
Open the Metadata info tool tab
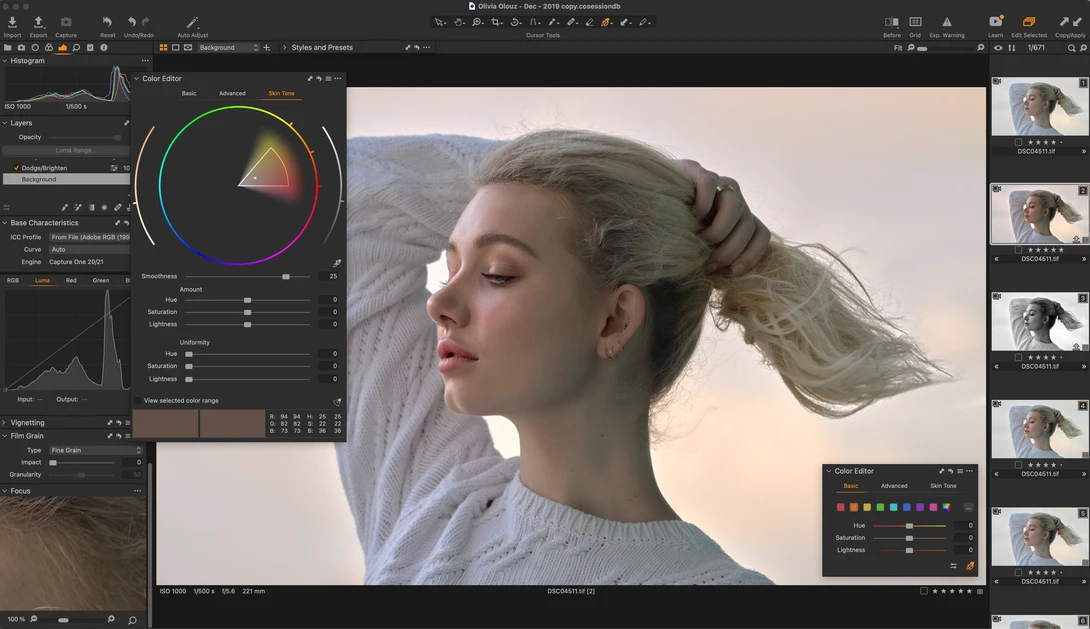(x=104, y=48)
